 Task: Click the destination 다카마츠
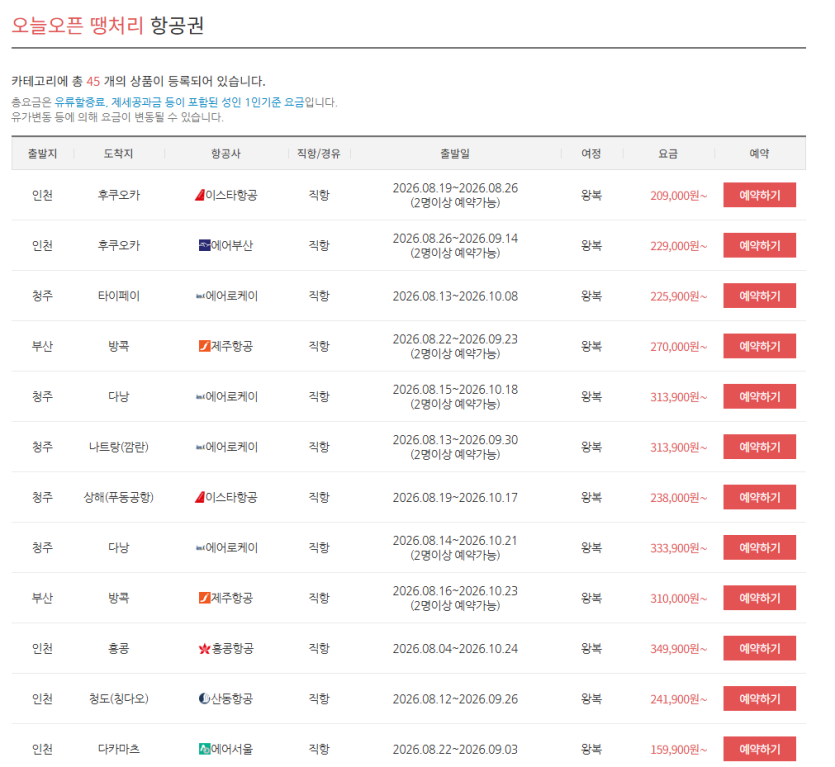pyautogui.click(x=118, y=749)
